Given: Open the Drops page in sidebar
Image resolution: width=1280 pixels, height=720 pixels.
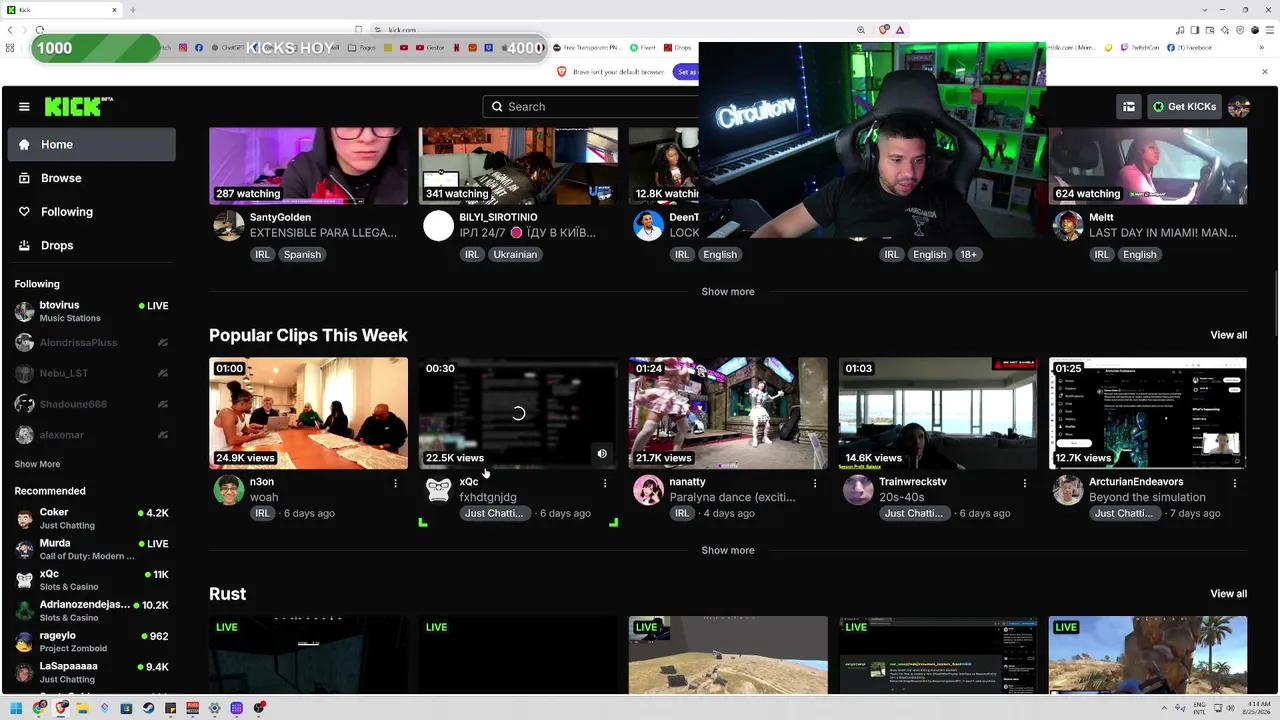Looking at the screenshot, I should click(x=92, y=245).
